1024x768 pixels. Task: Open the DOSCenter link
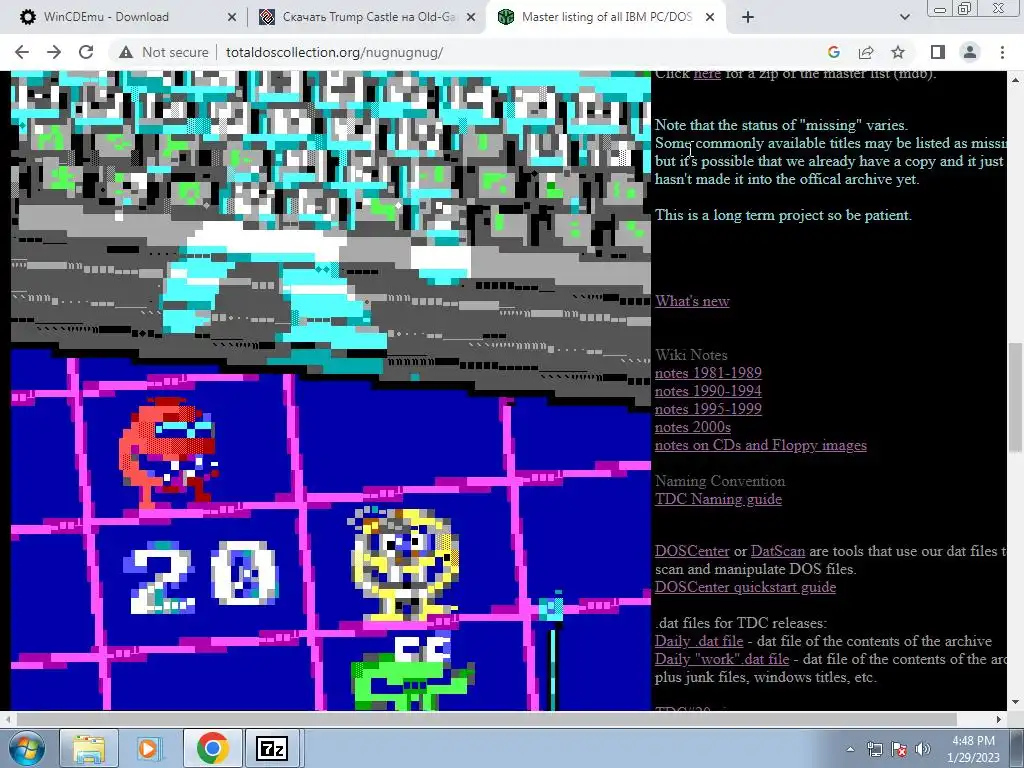[692, 551]
